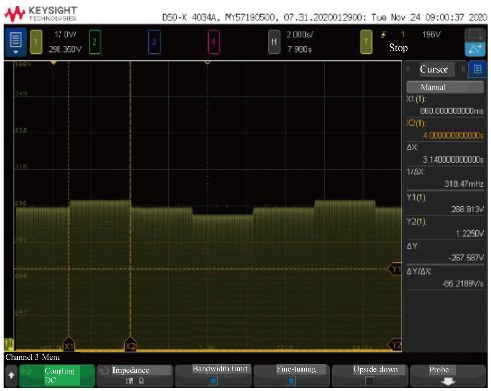Turn on channel 3 blue button
The height and width of the screenshot is (391, 491).
[x=154, y=42]
